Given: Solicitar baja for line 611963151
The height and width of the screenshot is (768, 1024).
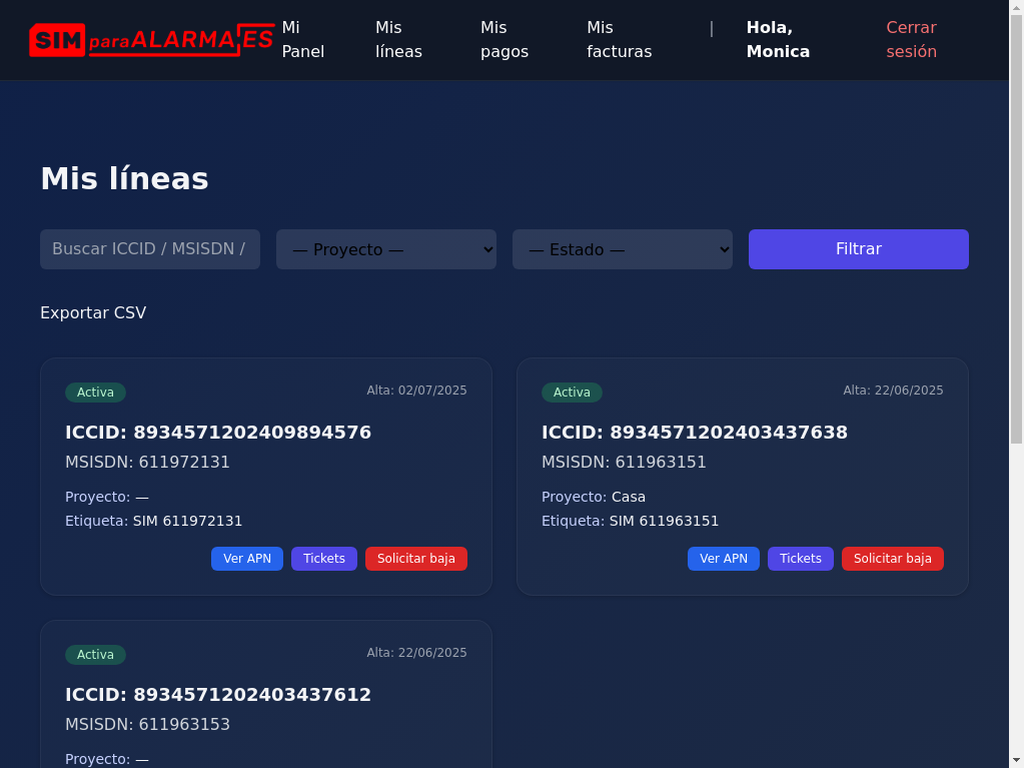Looking at the screenshot, I should click(893, 558).
